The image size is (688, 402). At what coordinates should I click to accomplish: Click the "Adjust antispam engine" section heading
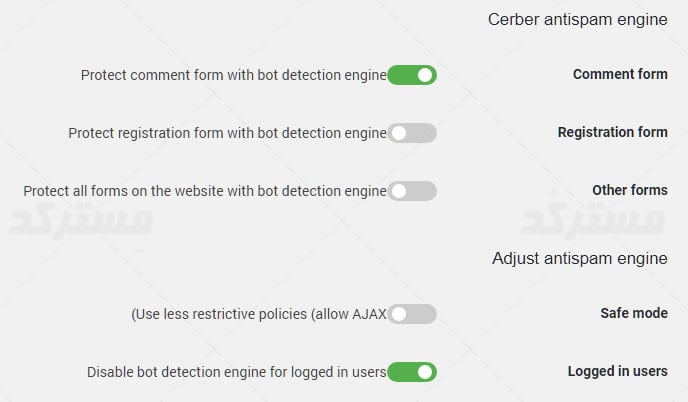pos(579,259)
